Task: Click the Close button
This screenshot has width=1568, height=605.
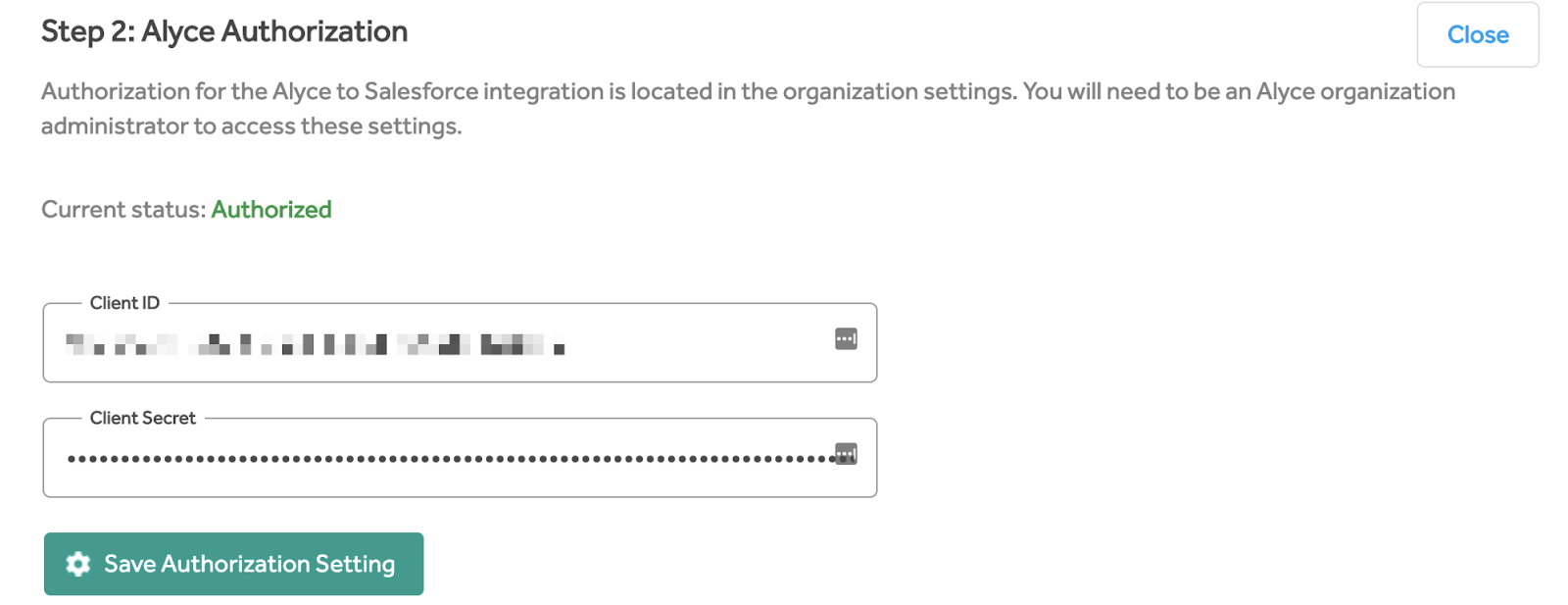Action: tap(1477, 35)
